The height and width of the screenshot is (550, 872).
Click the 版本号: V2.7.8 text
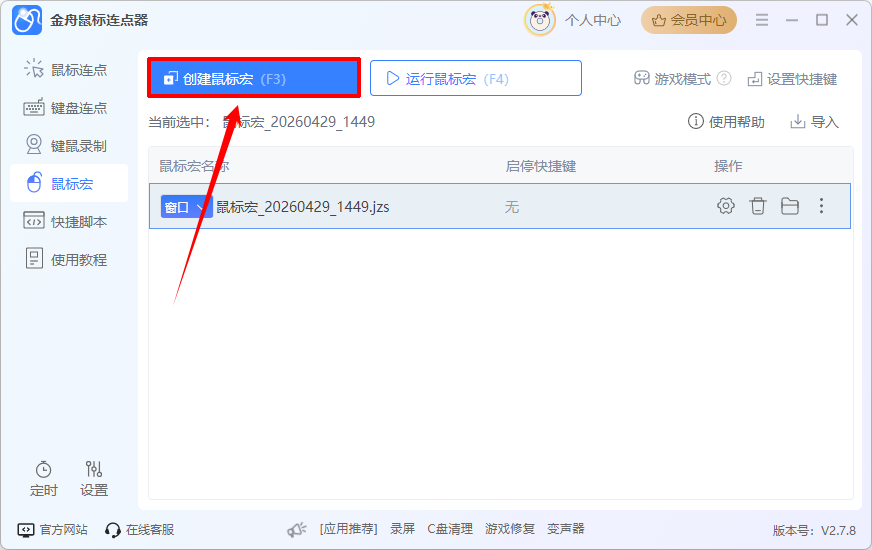coord(814,531)
